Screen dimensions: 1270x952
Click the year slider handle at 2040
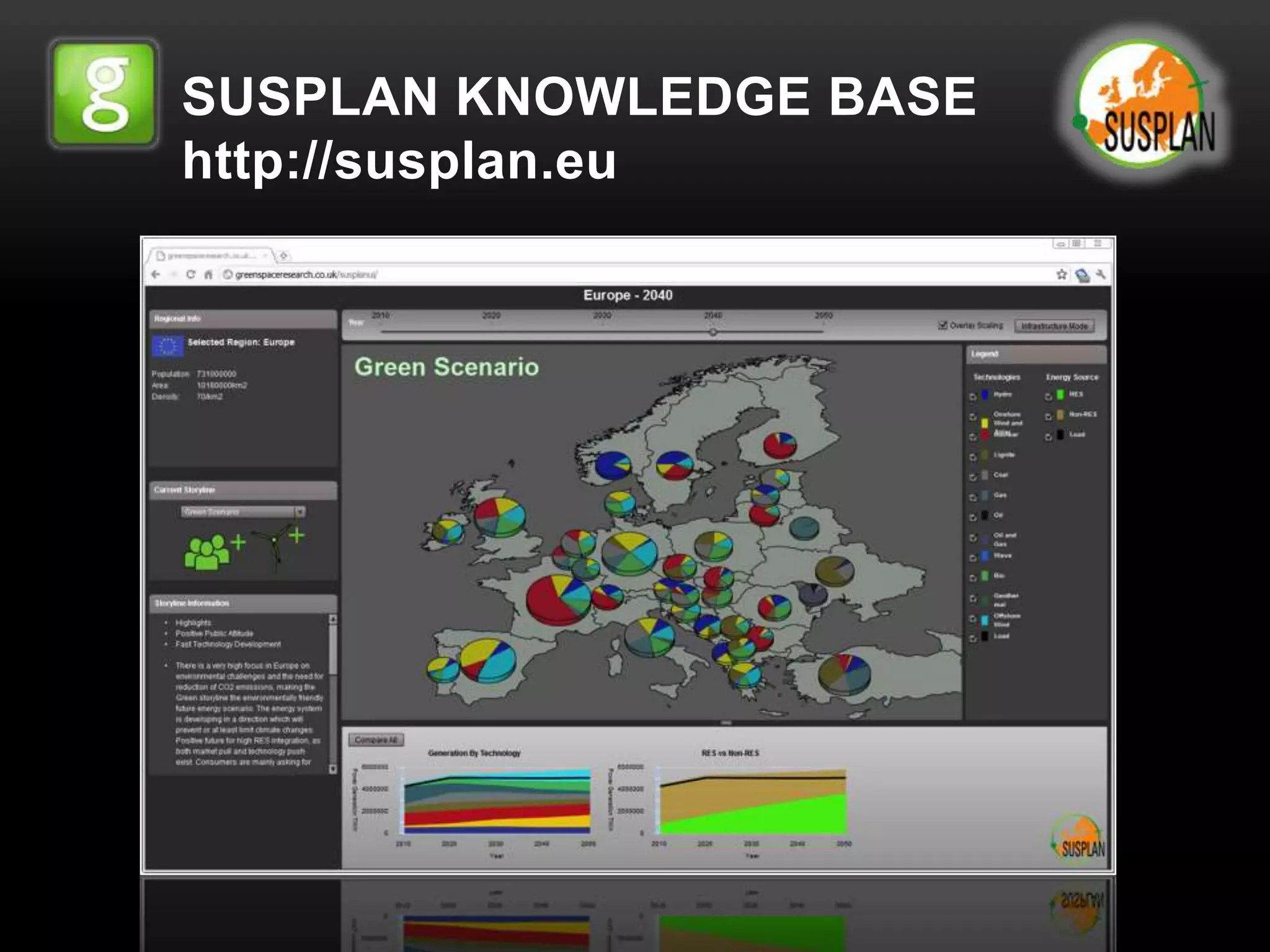point(713,332)
